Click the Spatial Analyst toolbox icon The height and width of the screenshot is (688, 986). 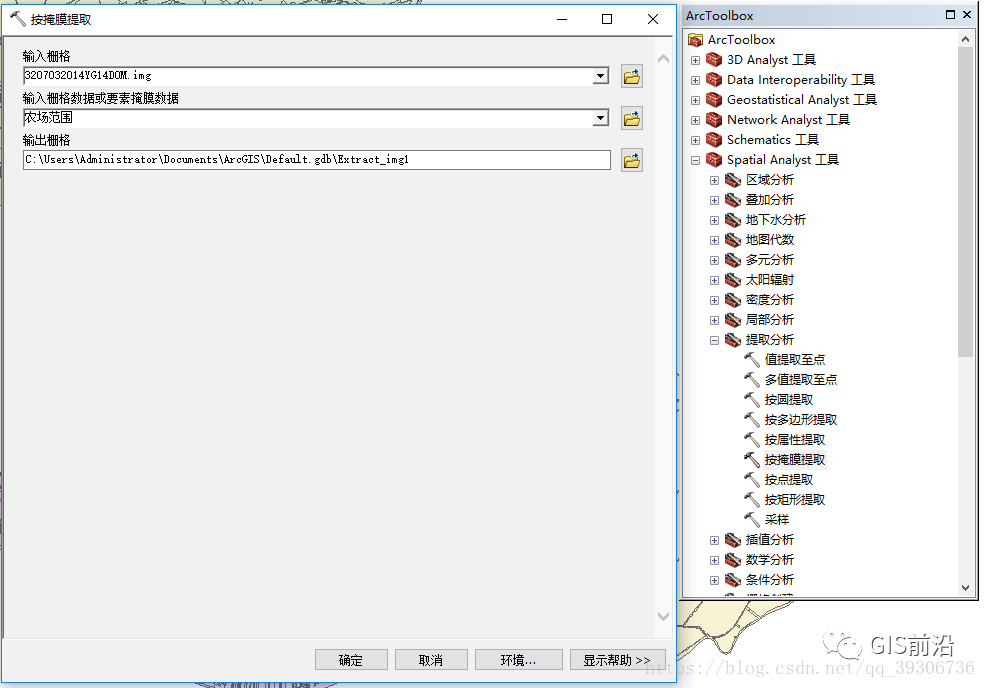pos(714,160)
